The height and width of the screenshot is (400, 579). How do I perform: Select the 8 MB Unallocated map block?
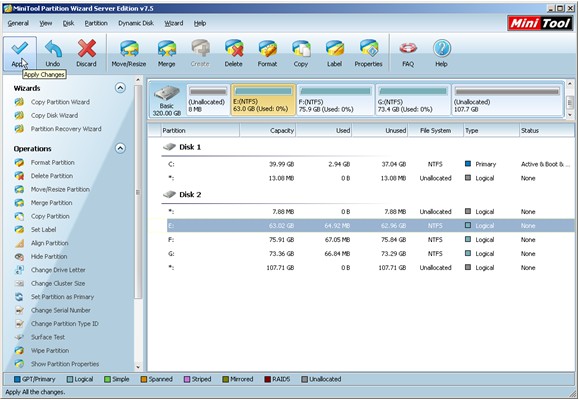[x=208, y=100]
